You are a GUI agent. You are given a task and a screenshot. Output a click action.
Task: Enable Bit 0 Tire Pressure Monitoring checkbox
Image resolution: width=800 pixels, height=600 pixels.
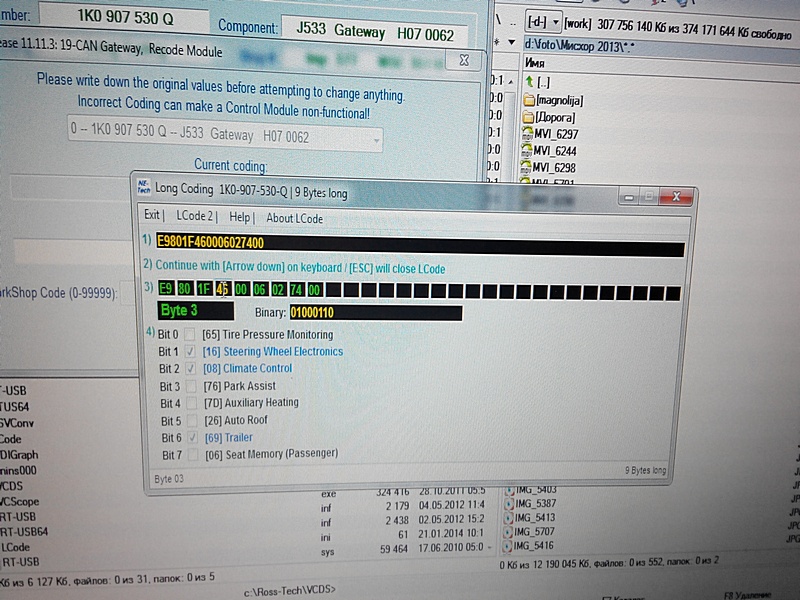189,335
